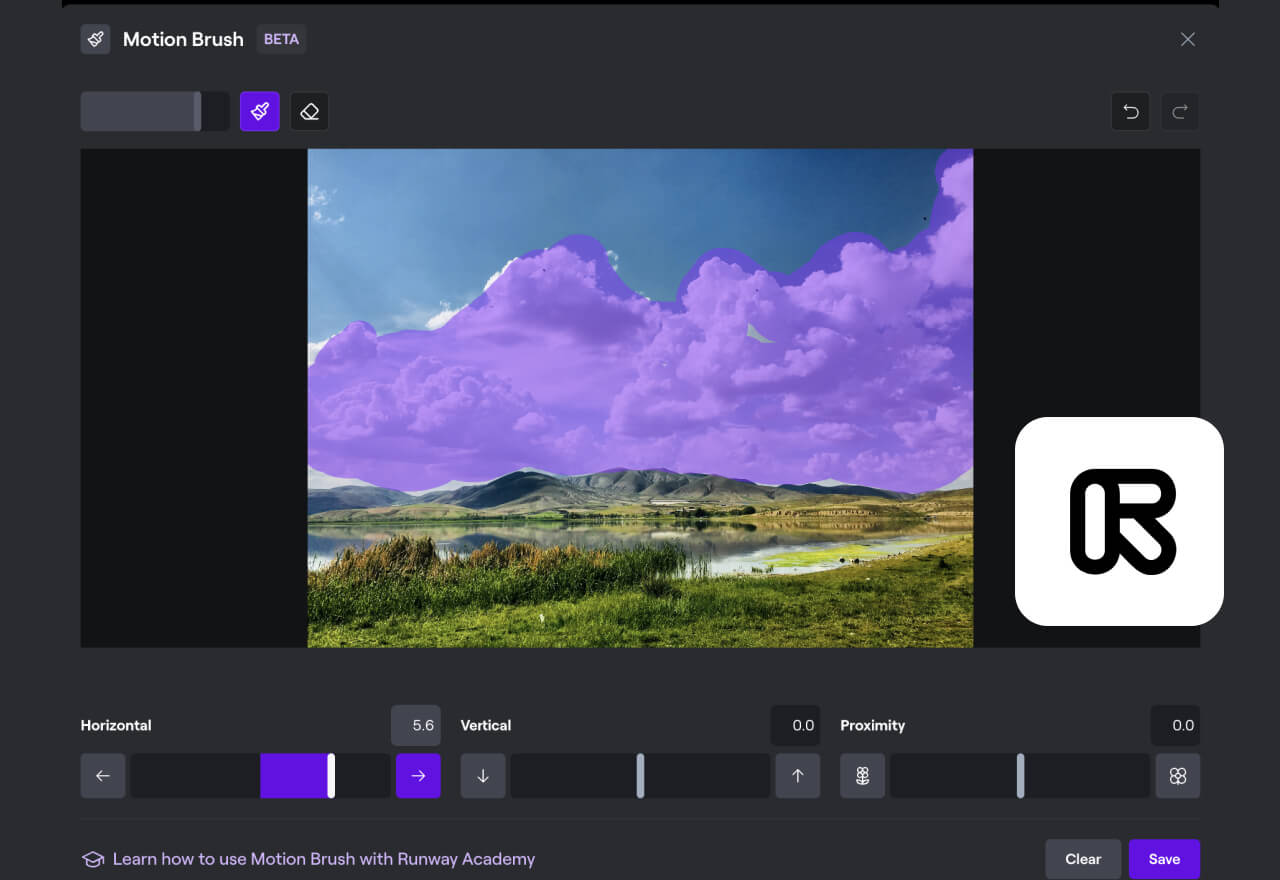Image resolution: width=1280 pixels, height=880 pixels.
Task: Click the Horizontal motion slider handle
Action: click(x=331, y=776)
